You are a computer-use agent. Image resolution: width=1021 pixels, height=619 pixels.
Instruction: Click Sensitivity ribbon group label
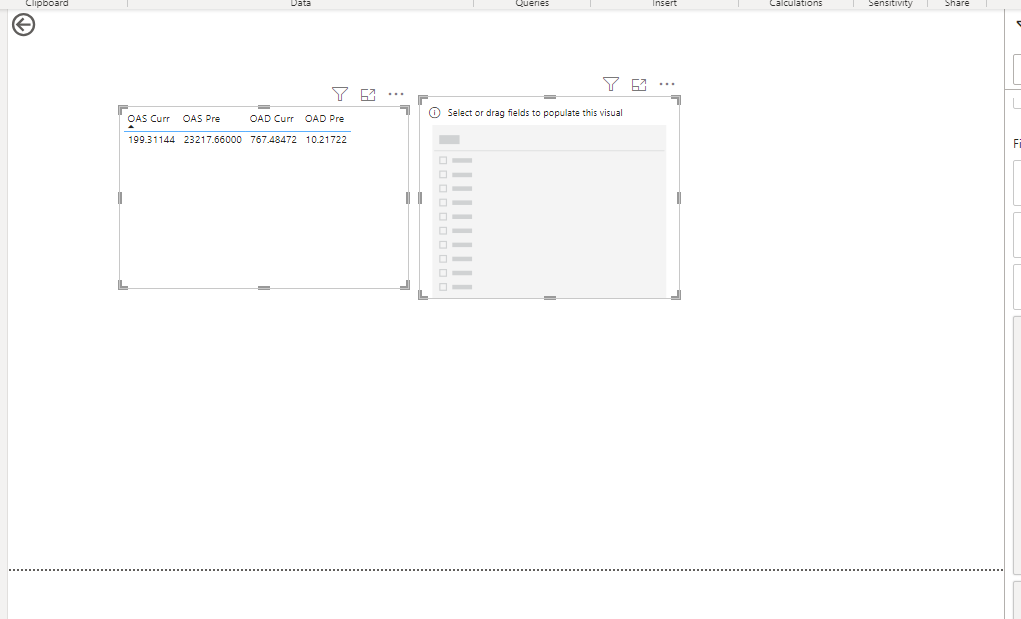[x=890, y=3]
